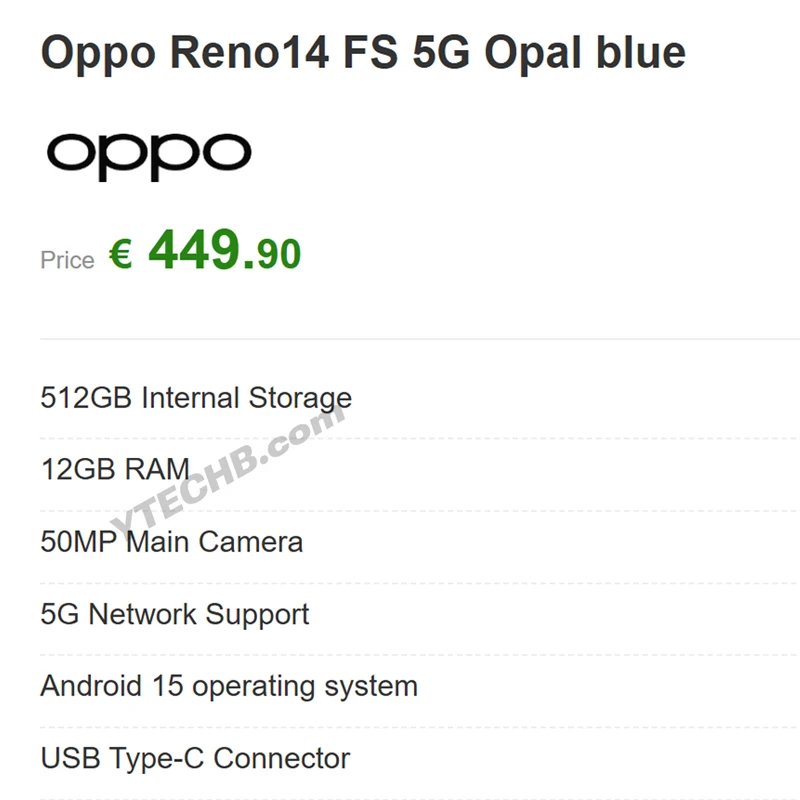Open the Oppo Reno14 FS product title

pos(362,52)
